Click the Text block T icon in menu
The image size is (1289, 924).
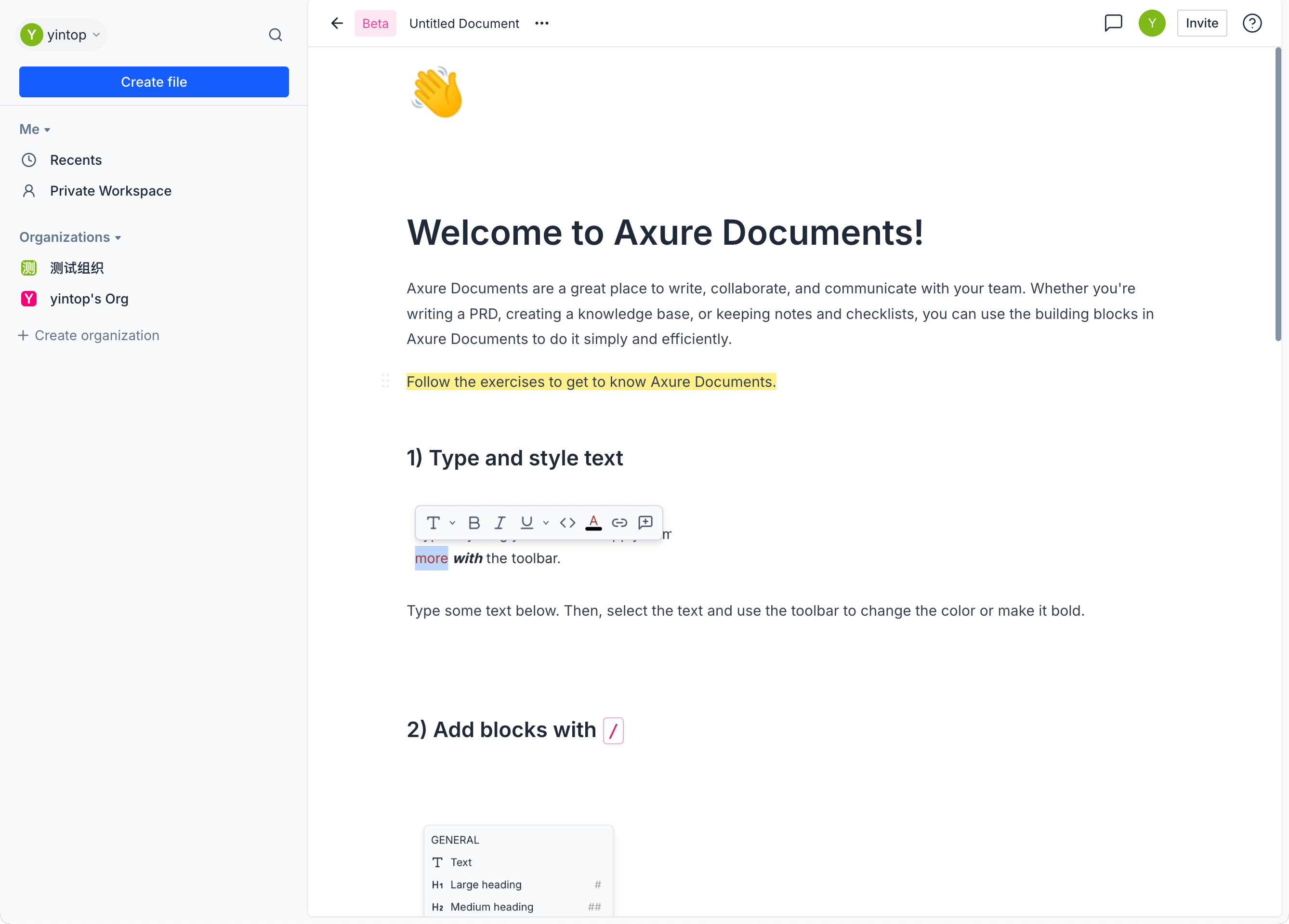coord(437,862)
